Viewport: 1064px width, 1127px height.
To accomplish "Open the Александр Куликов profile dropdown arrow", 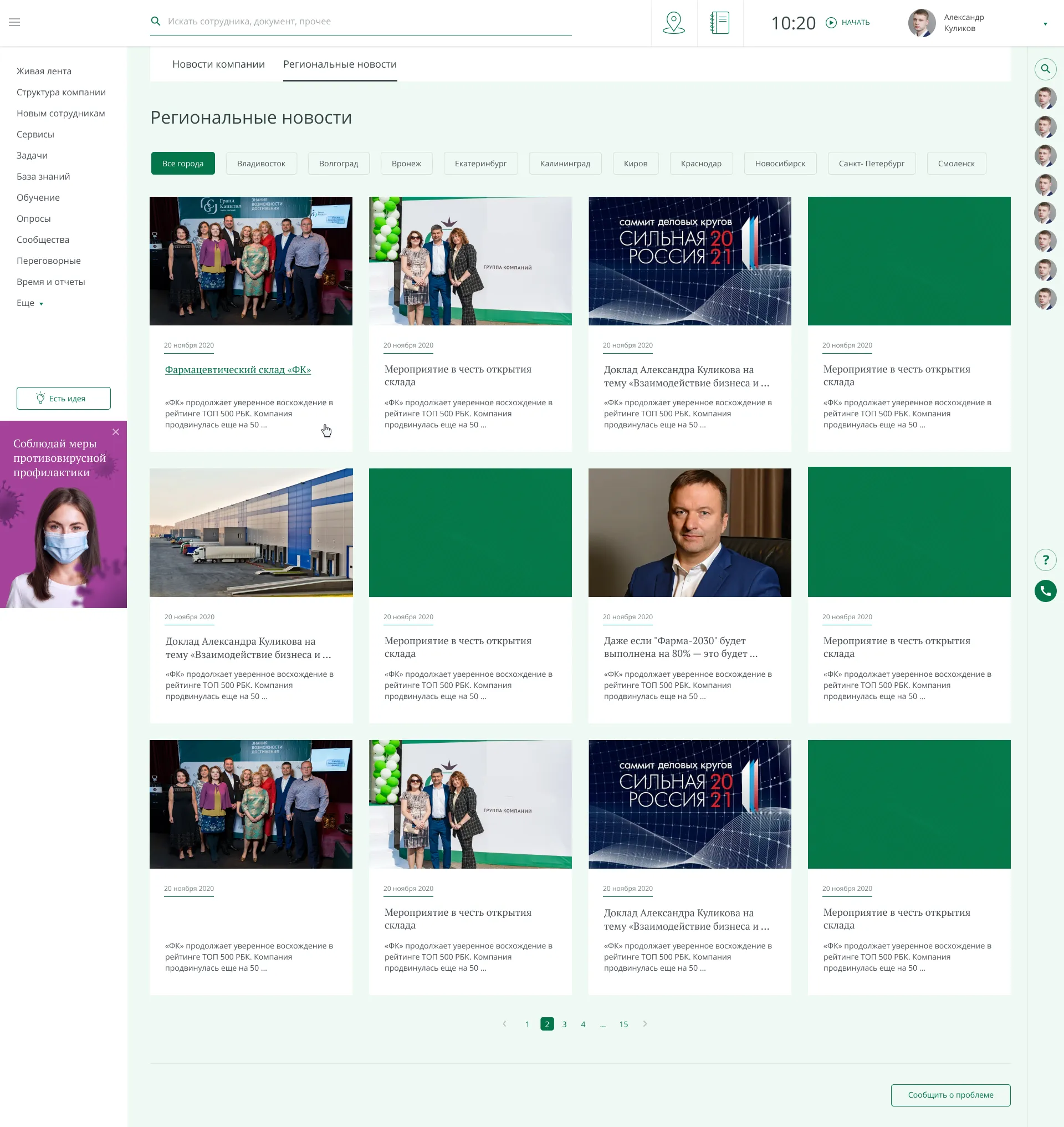I will coord(1045,24).
